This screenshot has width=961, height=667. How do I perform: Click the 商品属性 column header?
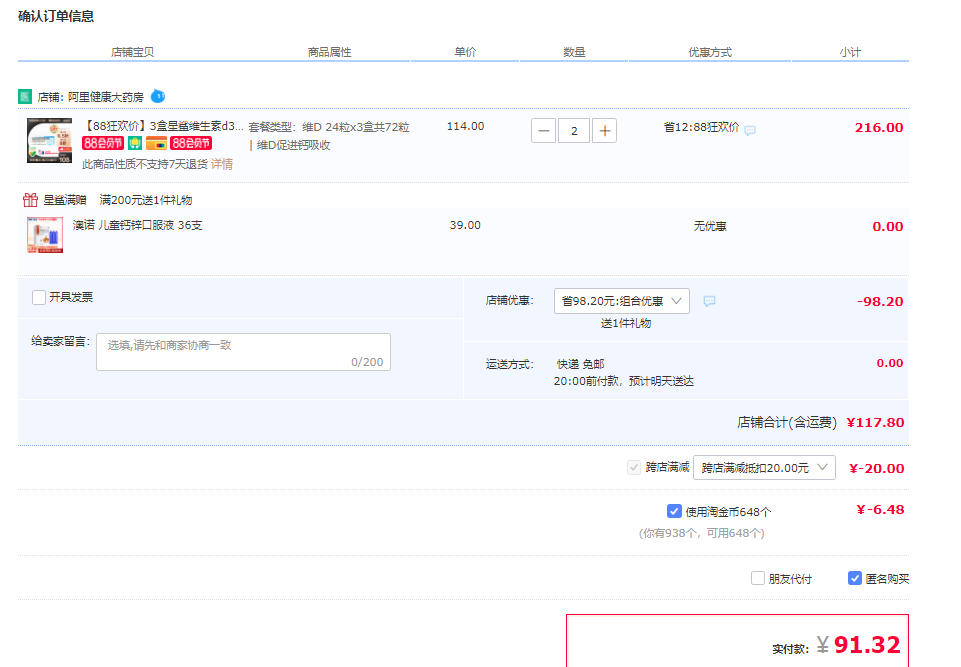pos(330,52)
